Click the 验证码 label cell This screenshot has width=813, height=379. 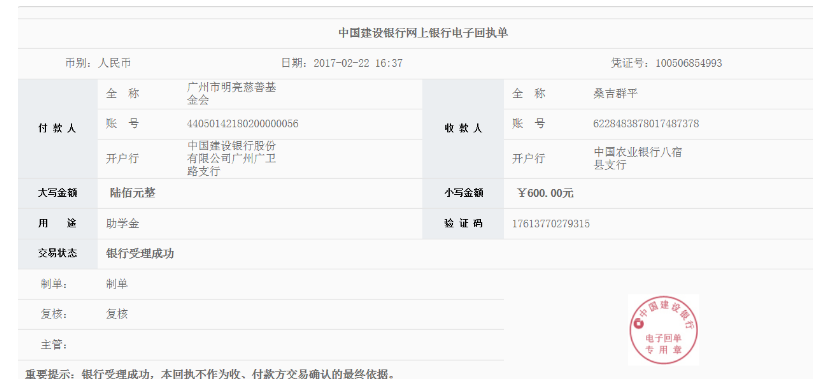pyautogui.click(x=463, y=224)
